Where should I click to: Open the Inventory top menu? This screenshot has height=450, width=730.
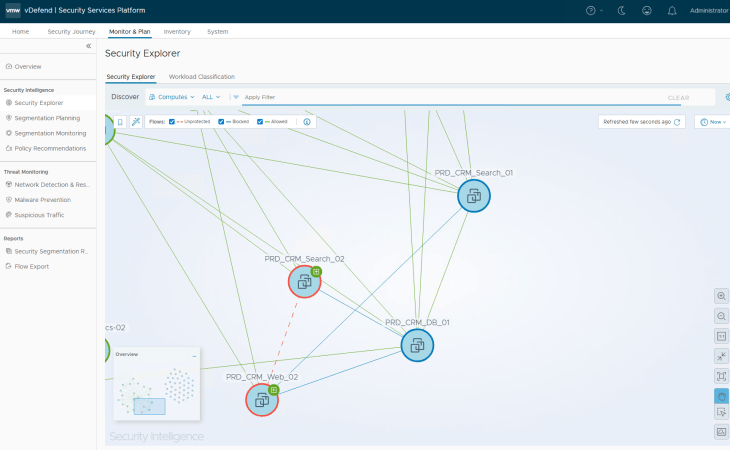pyautogui.click(x=177, y=32)
